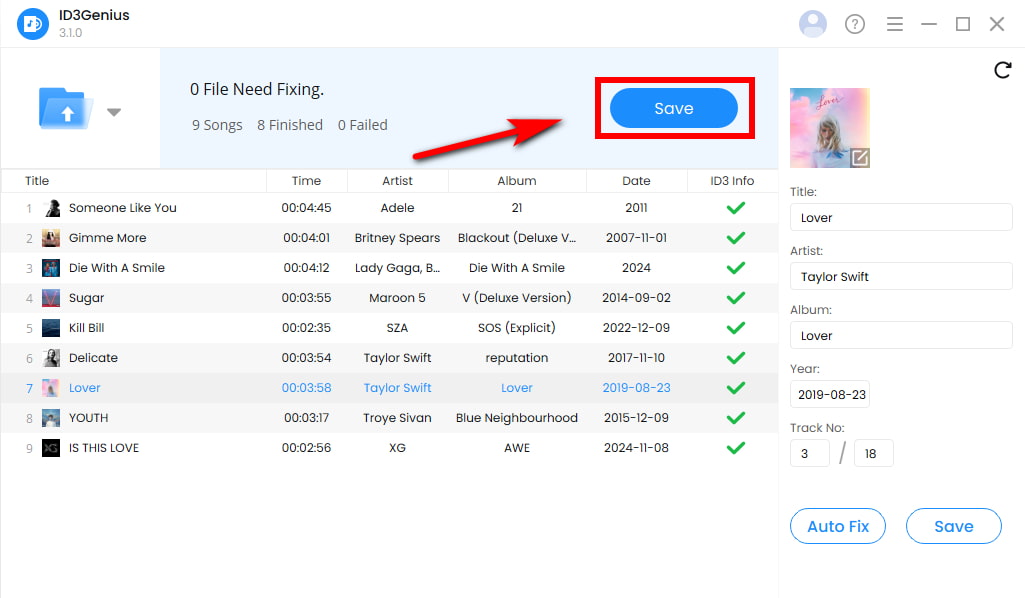
Task: Sort songs by Artist column header
Action: (397, 181)
